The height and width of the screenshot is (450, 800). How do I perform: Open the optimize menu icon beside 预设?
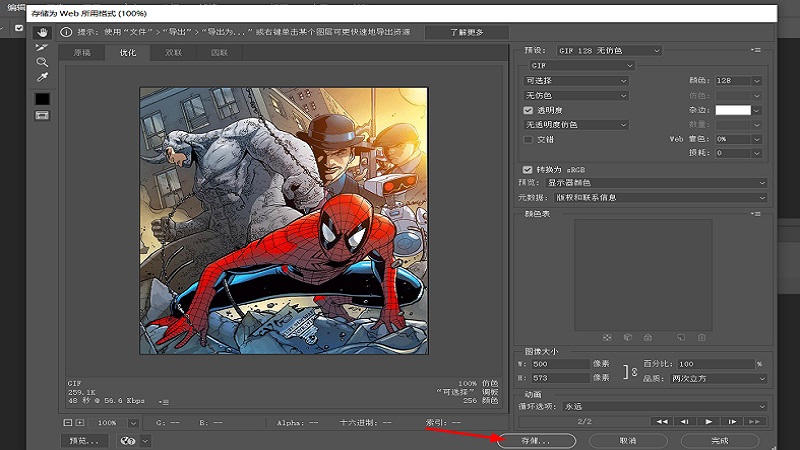click(756, 50)
